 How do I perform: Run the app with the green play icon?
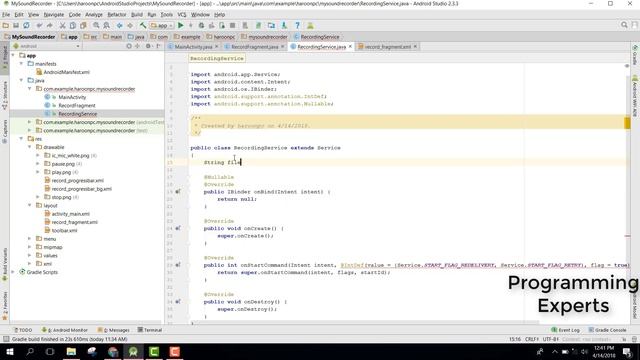click(x=181, y=25)
